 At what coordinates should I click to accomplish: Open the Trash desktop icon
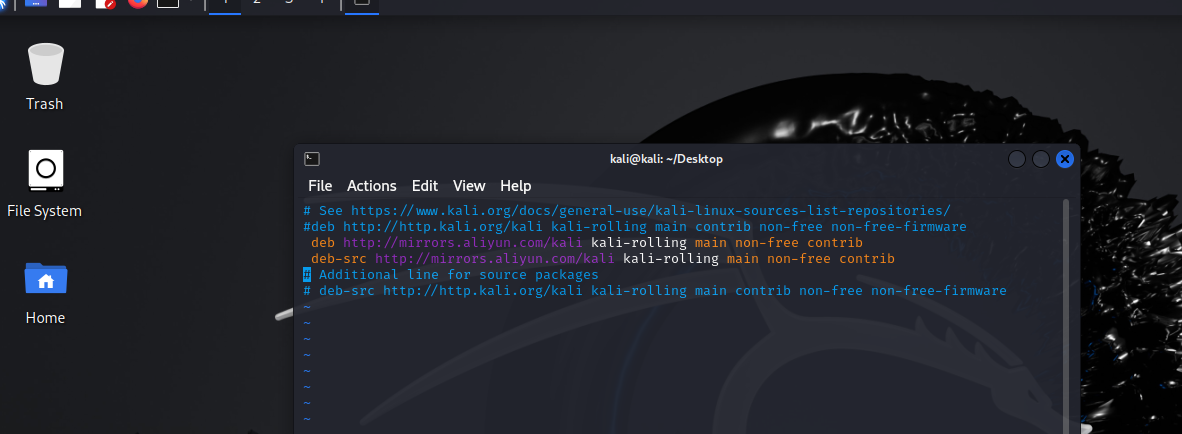(44, 76)
